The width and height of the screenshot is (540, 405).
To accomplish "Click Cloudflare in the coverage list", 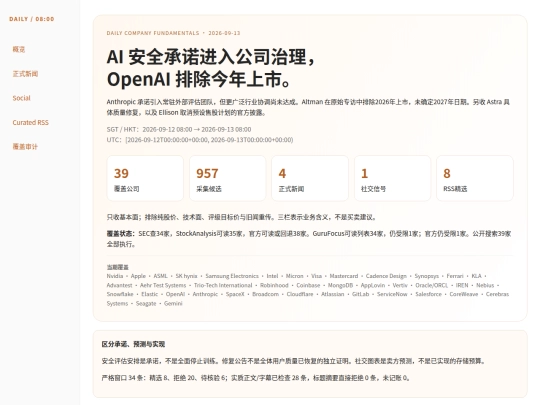I will (300, 294).
